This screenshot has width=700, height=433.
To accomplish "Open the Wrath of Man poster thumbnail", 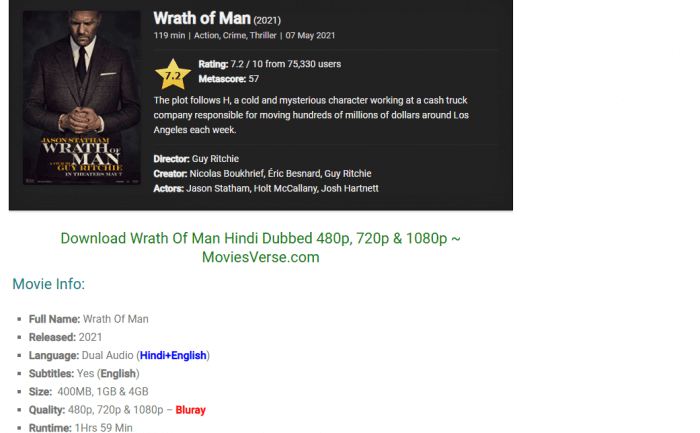I will [82, 98].
